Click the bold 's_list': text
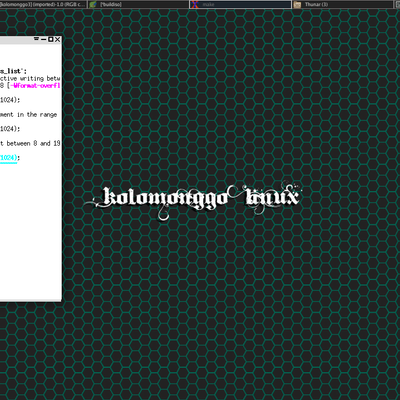The width and height of the screenshot is (400, 400). (x=13, y=71)
